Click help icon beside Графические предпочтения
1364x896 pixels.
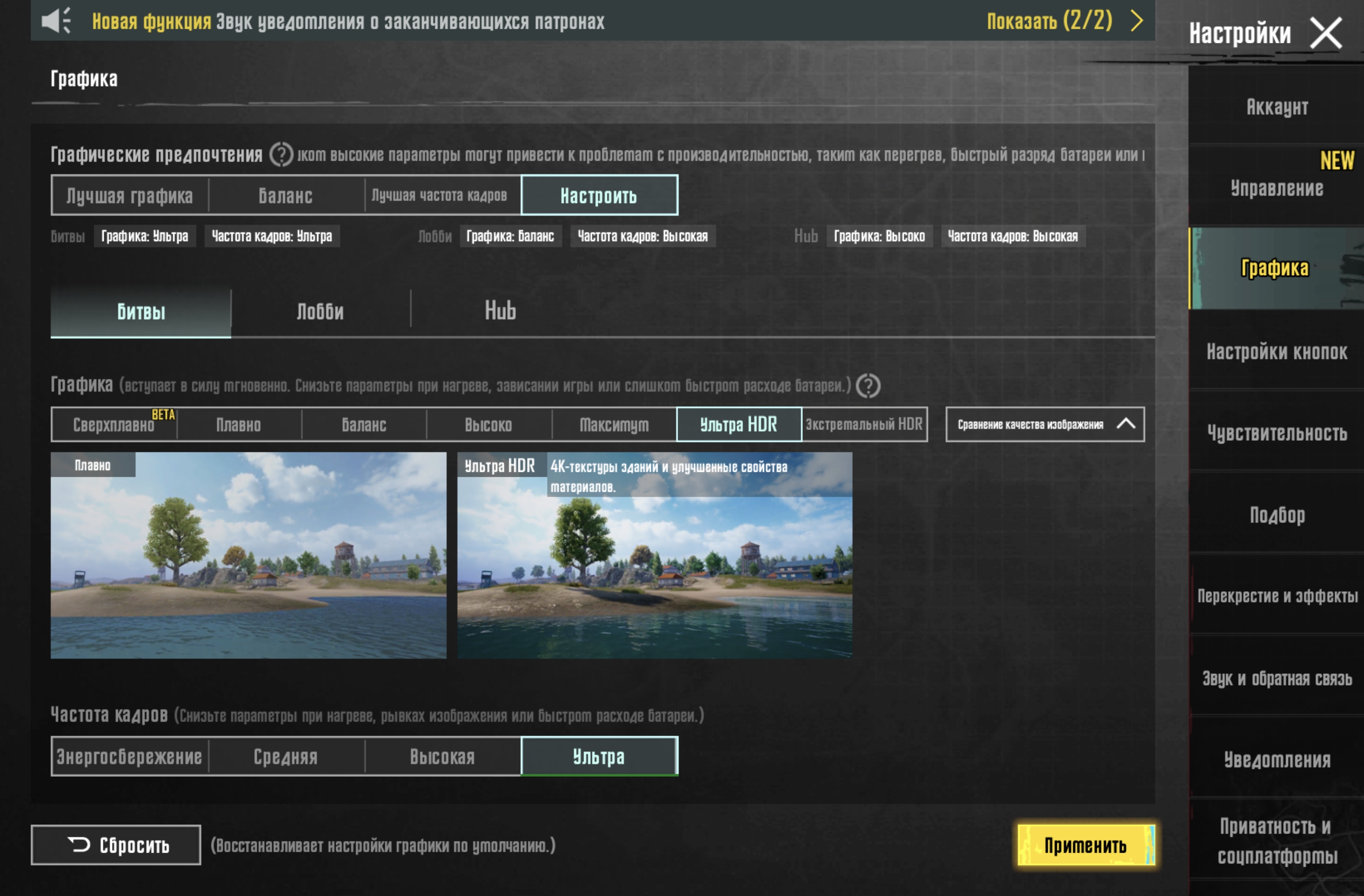coord(281,155)
